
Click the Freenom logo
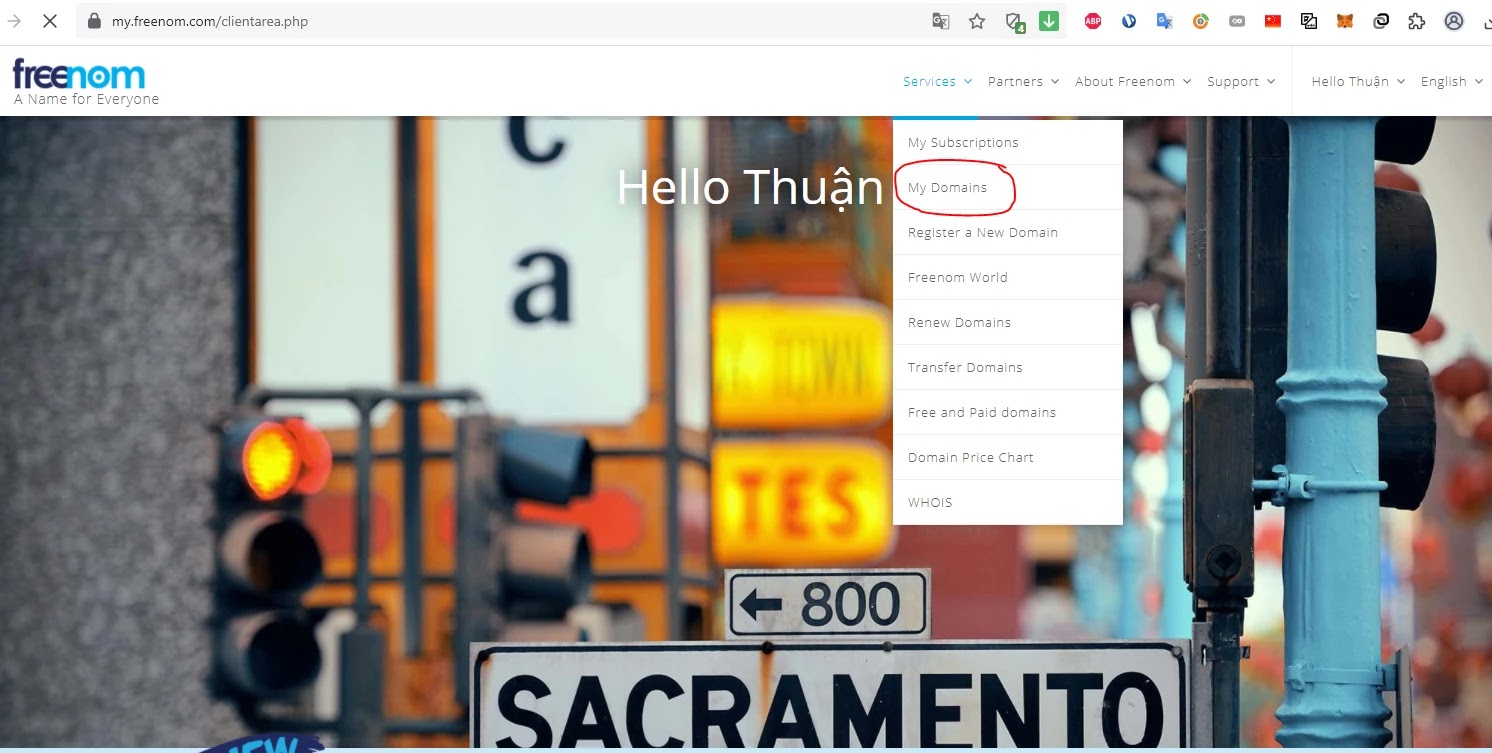tap(79, 74)
